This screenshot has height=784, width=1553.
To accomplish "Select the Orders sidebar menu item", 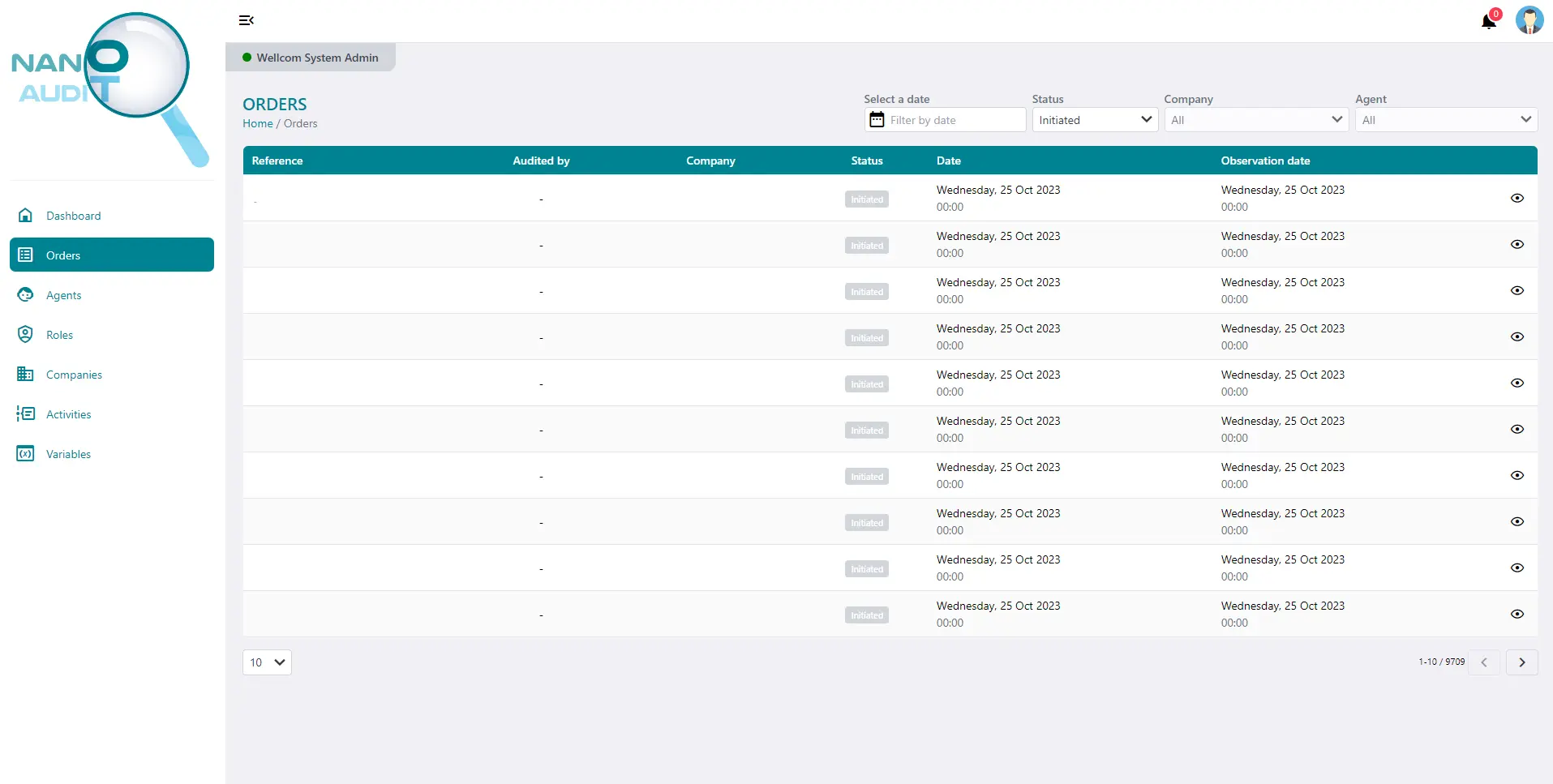I will [63, 255].
